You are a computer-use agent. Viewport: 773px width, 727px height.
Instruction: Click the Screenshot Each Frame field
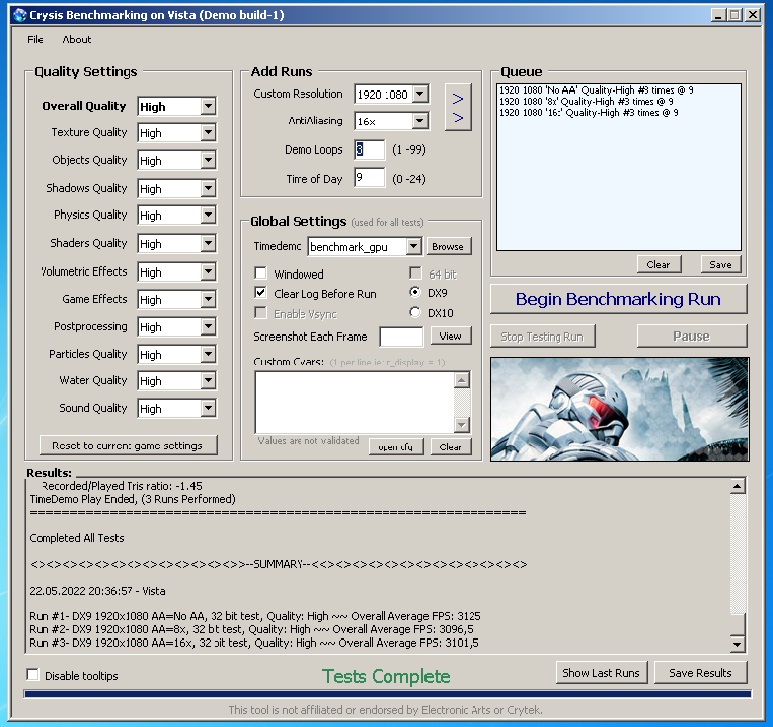[401, 337]
